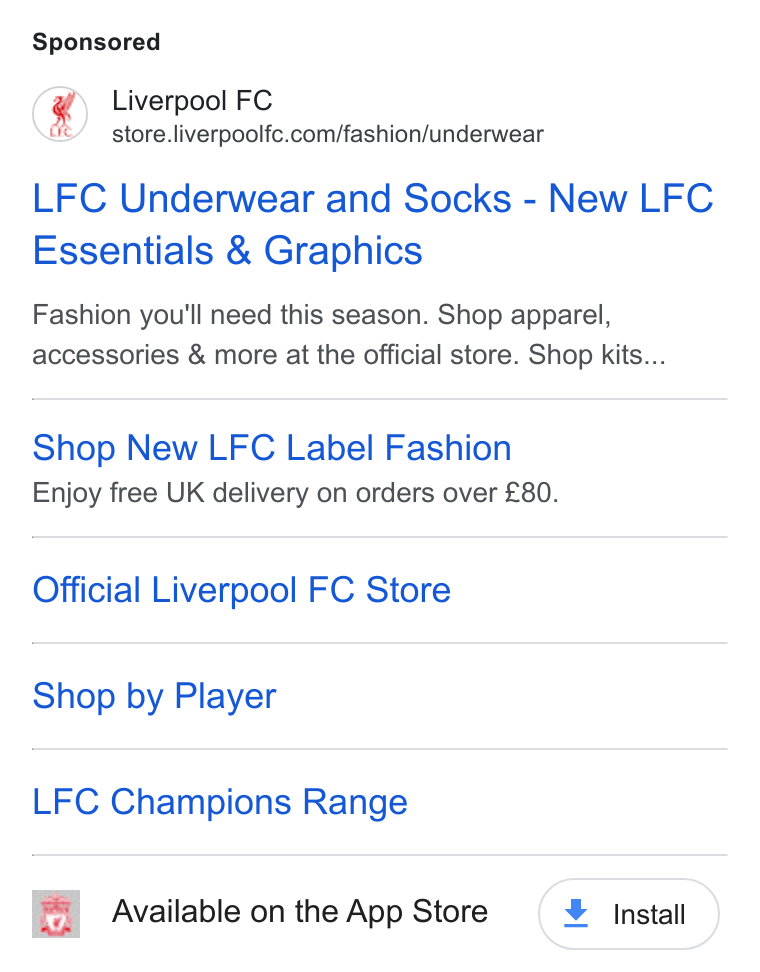This screenshot has width=760, height=972.
Task: Click the word Install on the button
Action: coord(649,914)
